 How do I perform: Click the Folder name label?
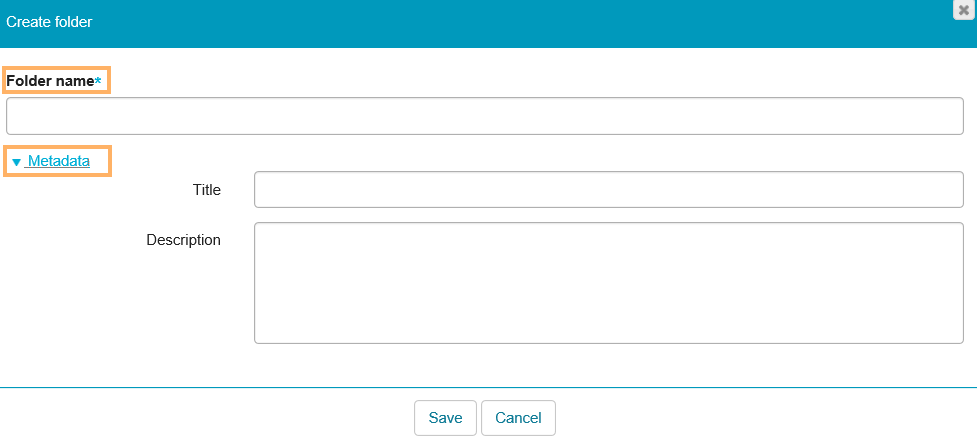tap(50, 80)
